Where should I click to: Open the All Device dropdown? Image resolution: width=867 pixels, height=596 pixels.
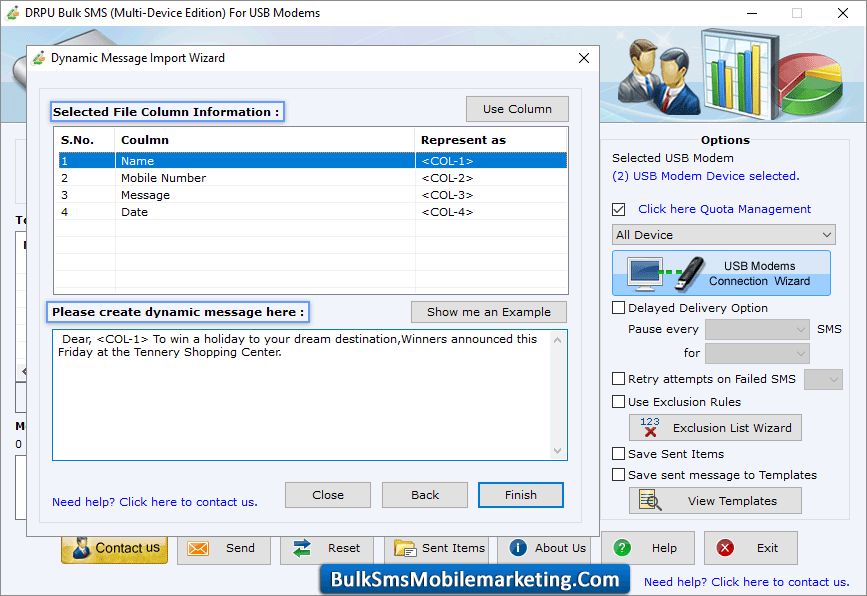tap(723, 235)
